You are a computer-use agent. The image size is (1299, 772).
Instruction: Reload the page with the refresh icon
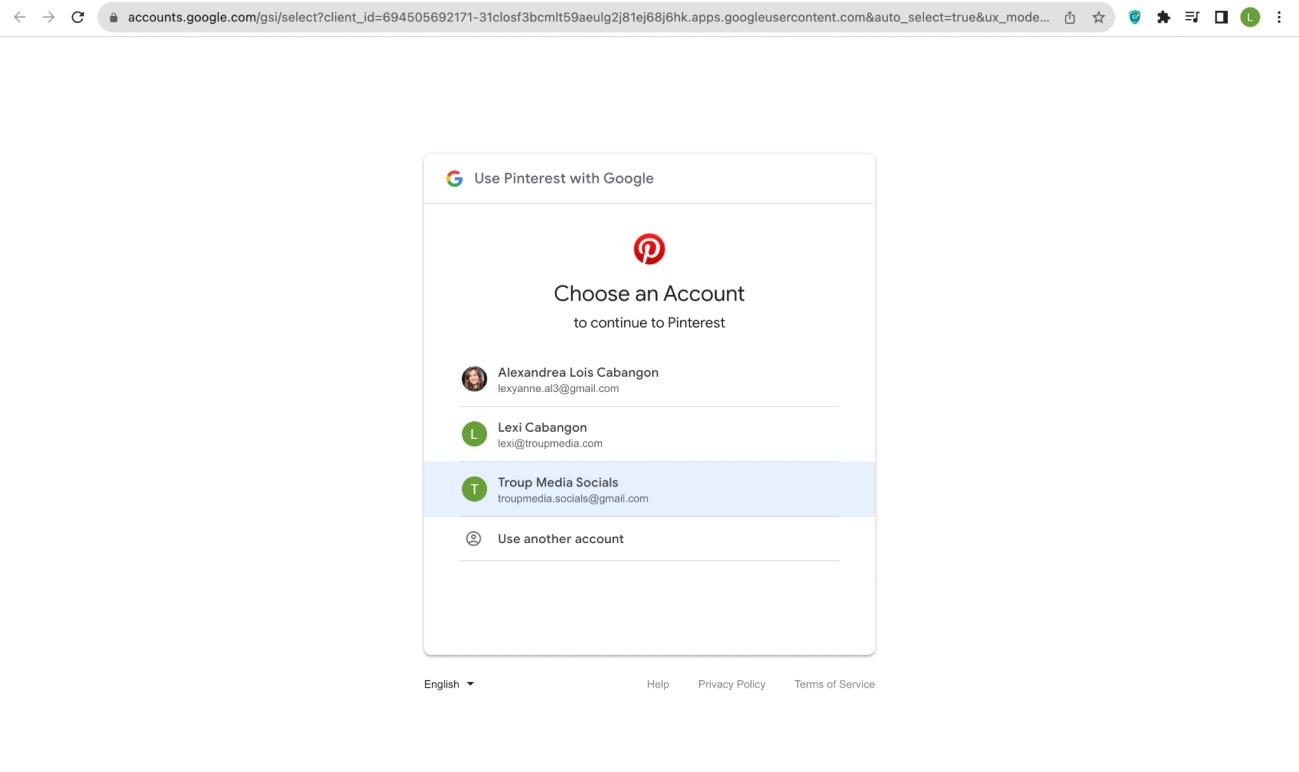(x=78, y=17)
